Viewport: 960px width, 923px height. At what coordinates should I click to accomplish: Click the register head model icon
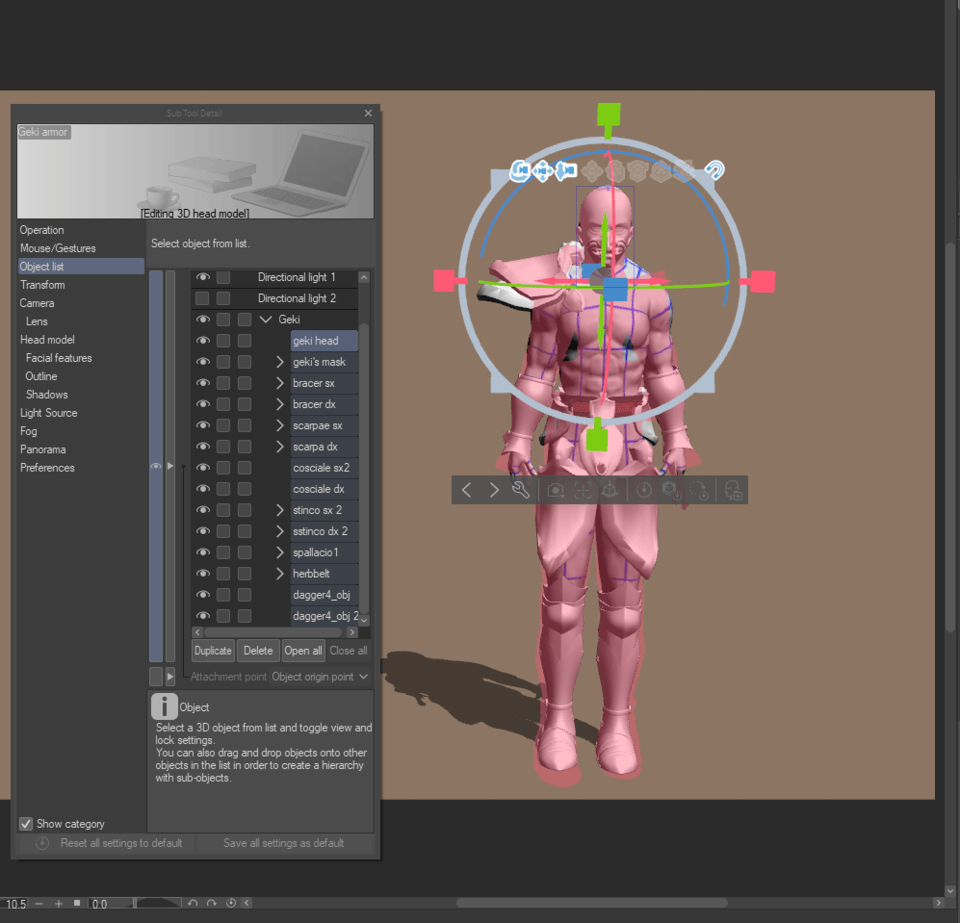733,490
